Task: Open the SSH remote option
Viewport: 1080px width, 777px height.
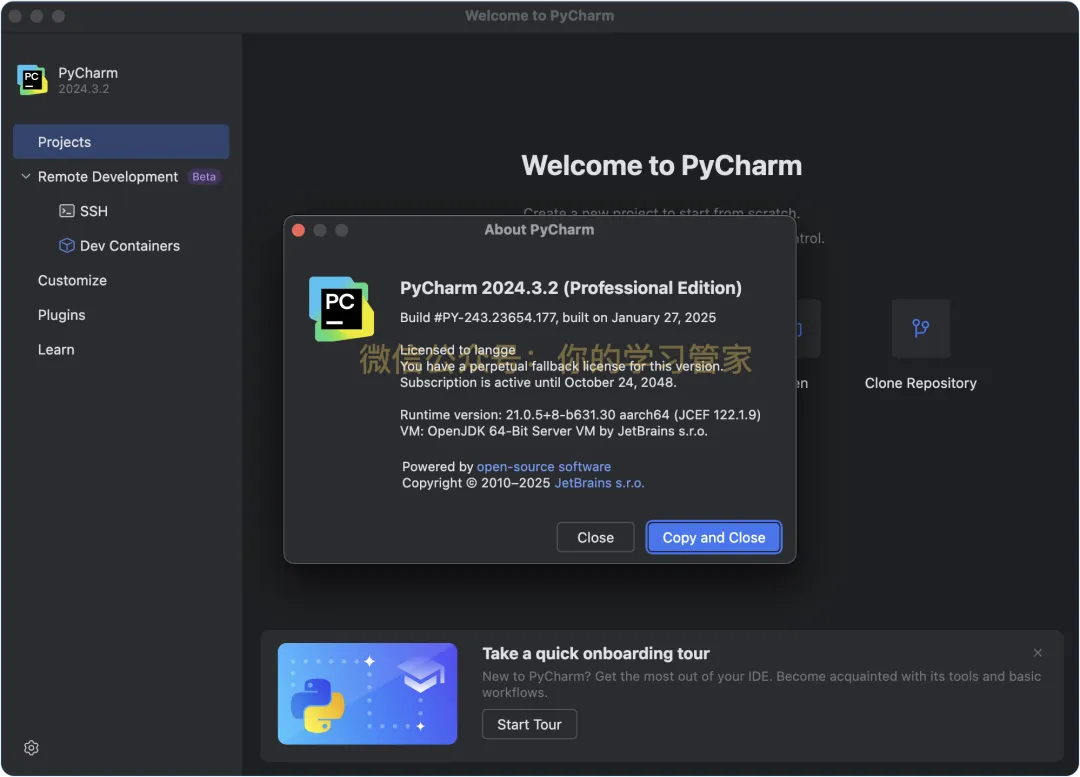Action: (x=94, y=211)
